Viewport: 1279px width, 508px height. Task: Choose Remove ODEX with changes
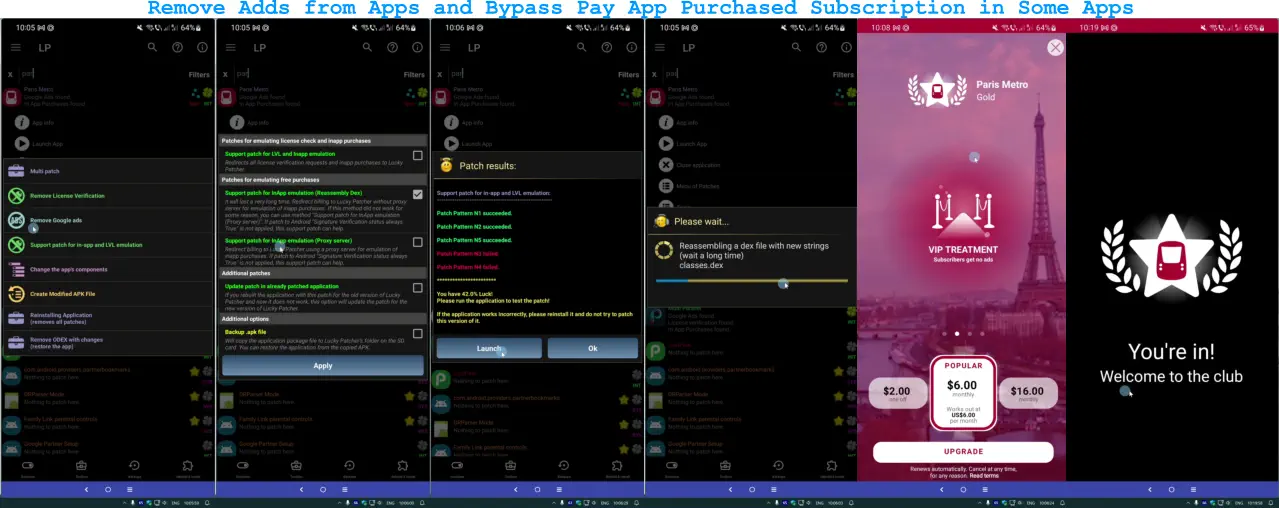pos(109,343)
